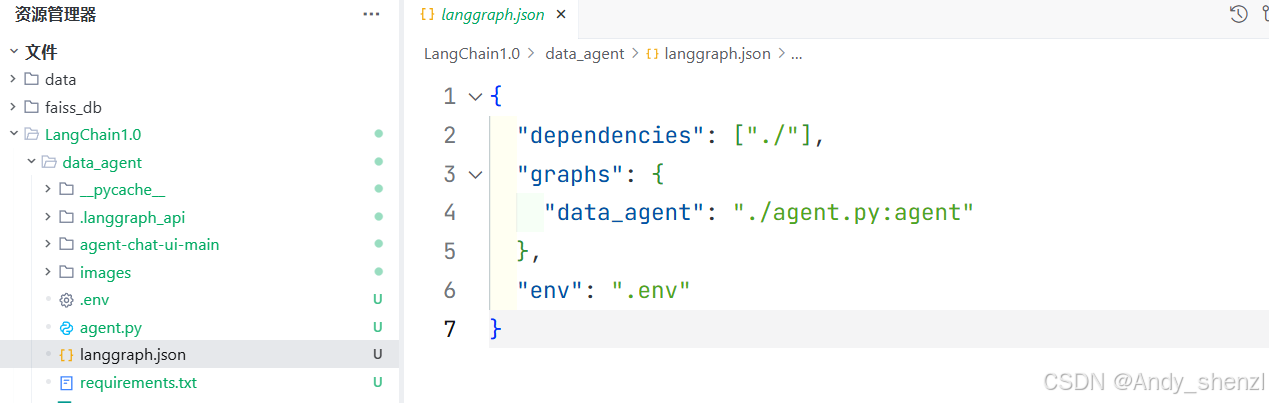Click the U status badge beside requirements.txt

[x=378, y=382]
